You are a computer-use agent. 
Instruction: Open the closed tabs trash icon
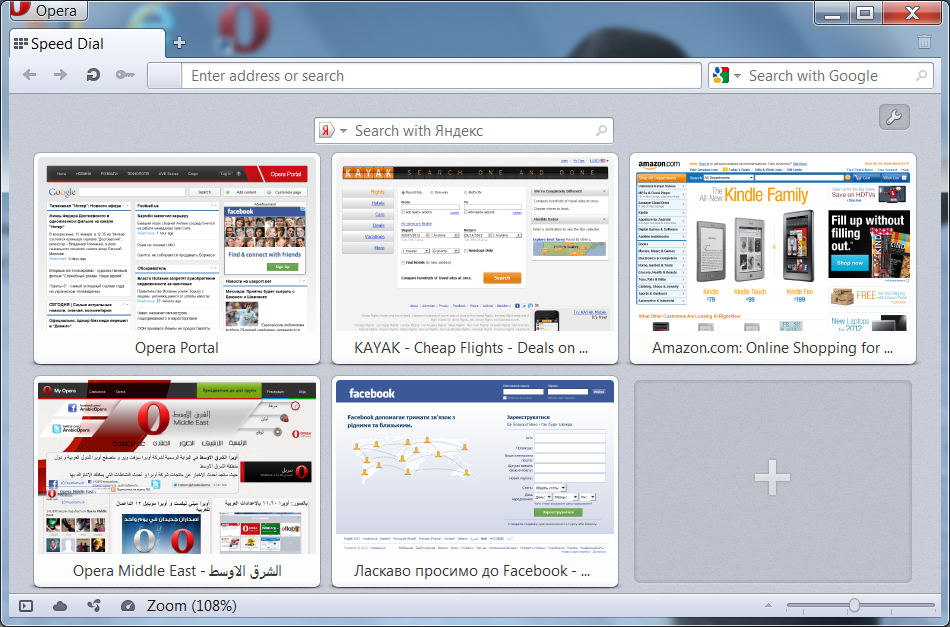pyautogui.click(x=924, y=42)
